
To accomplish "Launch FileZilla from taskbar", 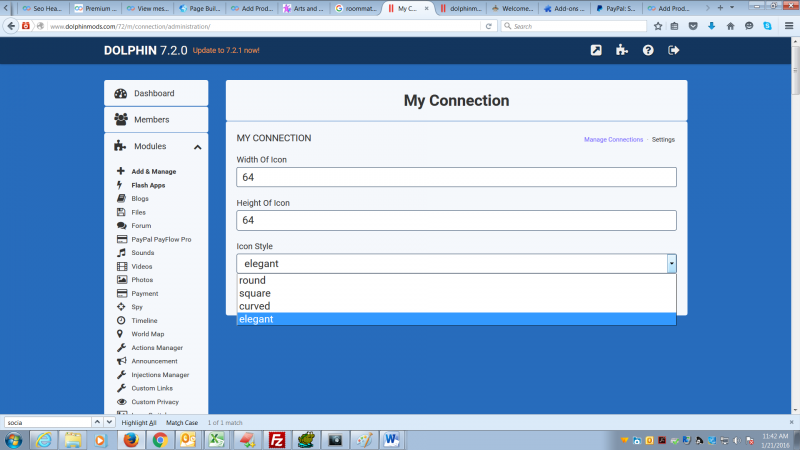I will (277, 440).
